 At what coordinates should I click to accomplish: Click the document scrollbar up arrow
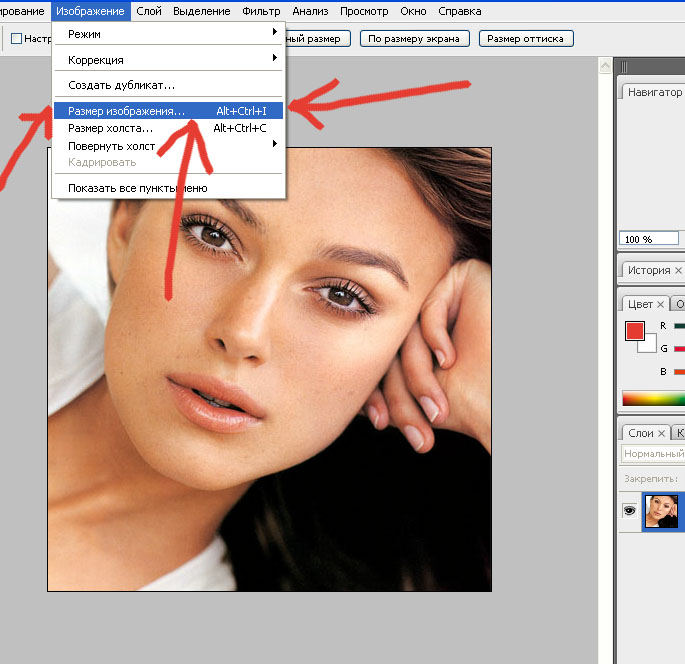click(605, 66)
